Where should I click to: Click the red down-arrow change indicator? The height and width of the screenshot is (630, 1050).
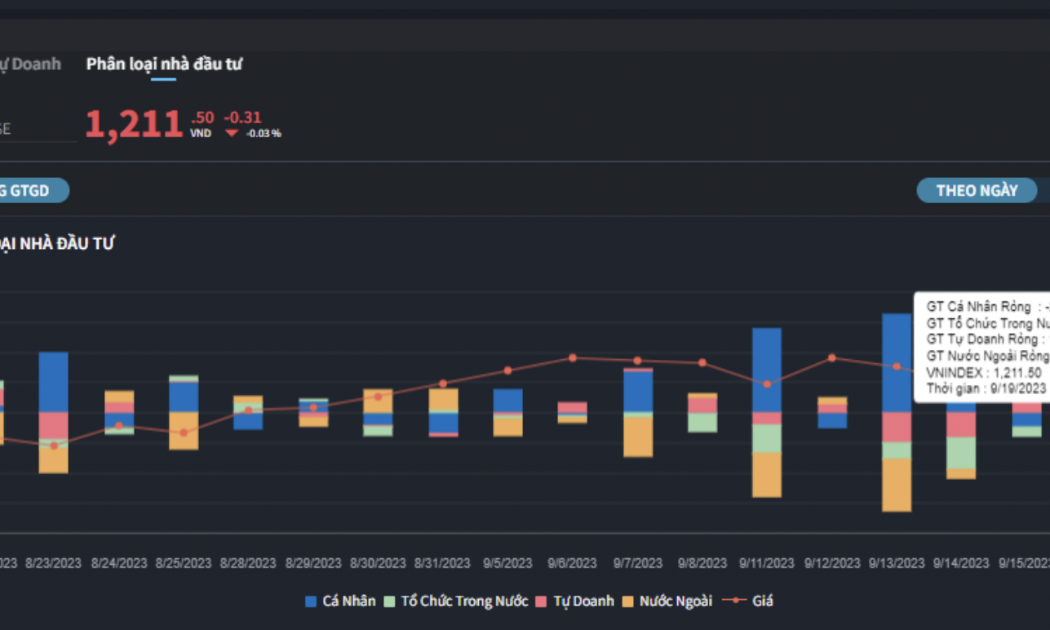(x=232, y=133)
